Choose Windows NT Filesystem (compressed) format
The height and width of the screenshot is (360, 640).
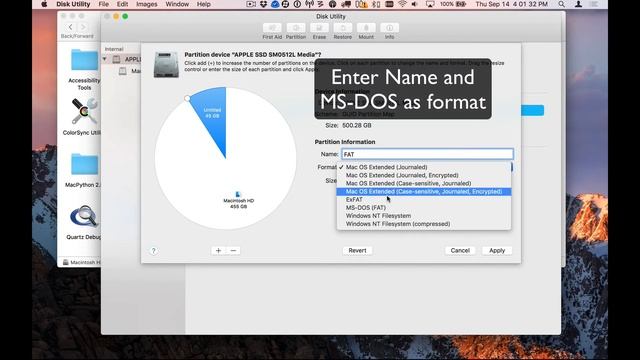tap(424, 224)
